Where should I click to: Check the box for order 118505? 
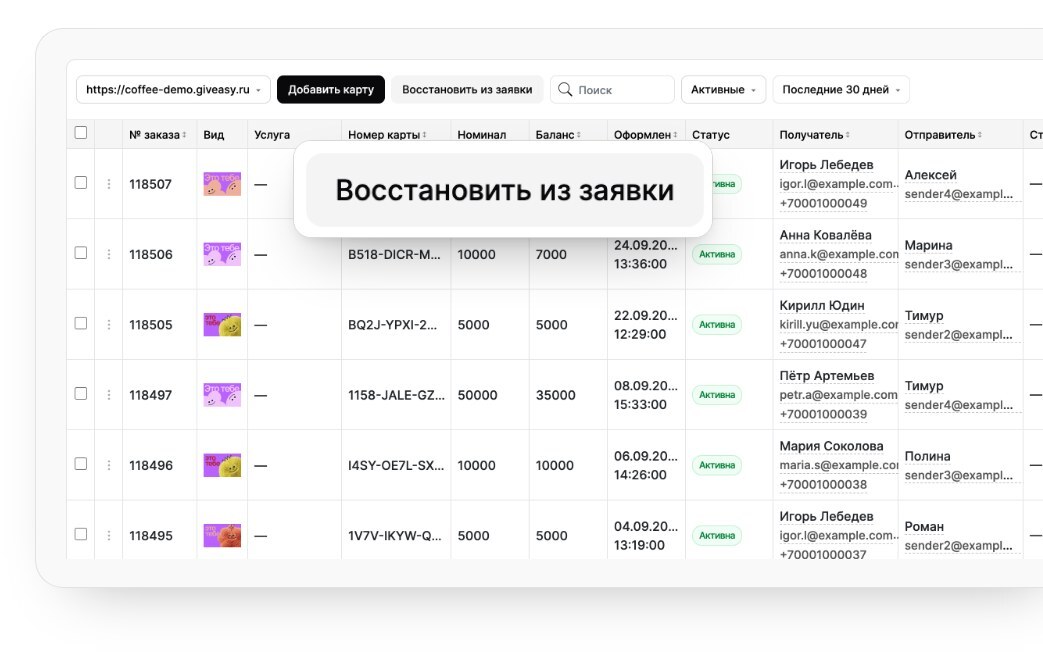(x=80, y=323)
